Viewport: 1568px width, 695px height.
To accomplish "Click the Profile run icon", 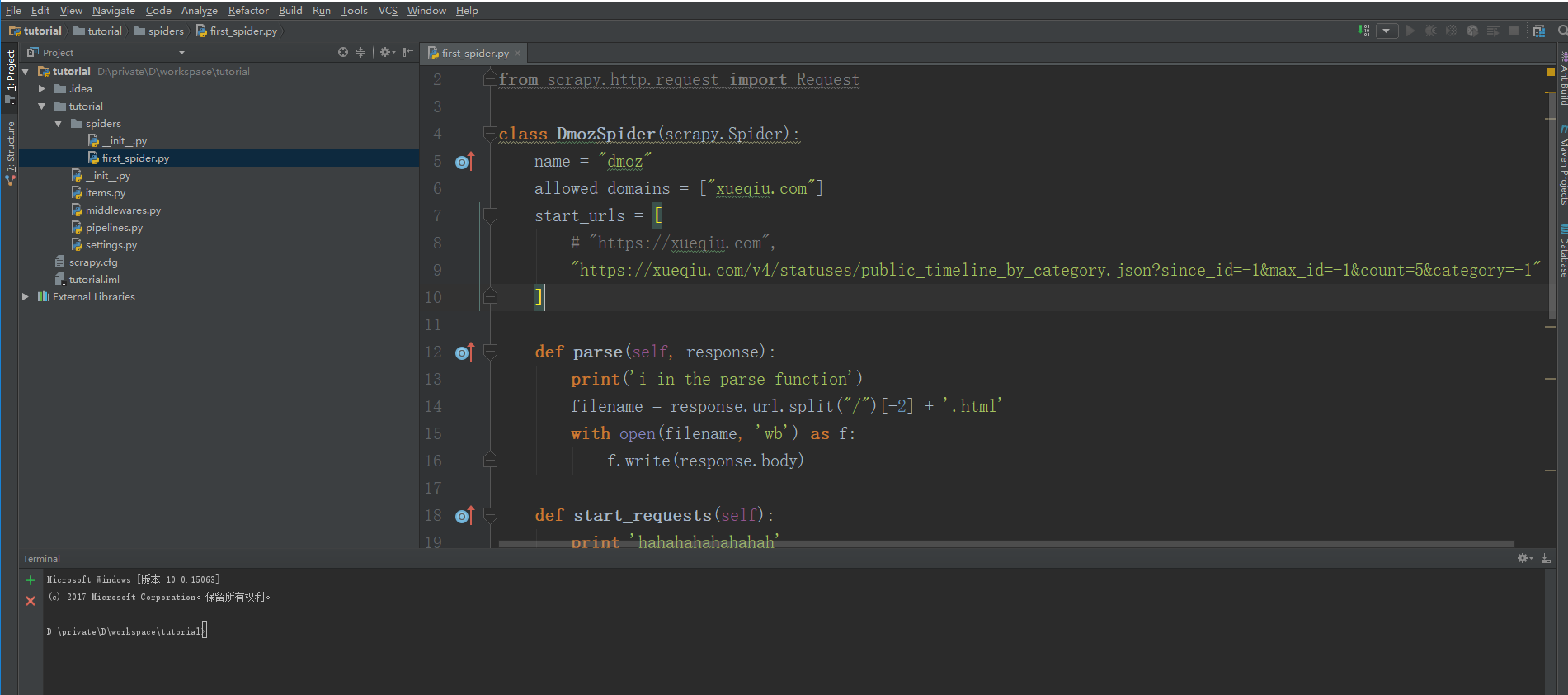I will [1471, 31].
